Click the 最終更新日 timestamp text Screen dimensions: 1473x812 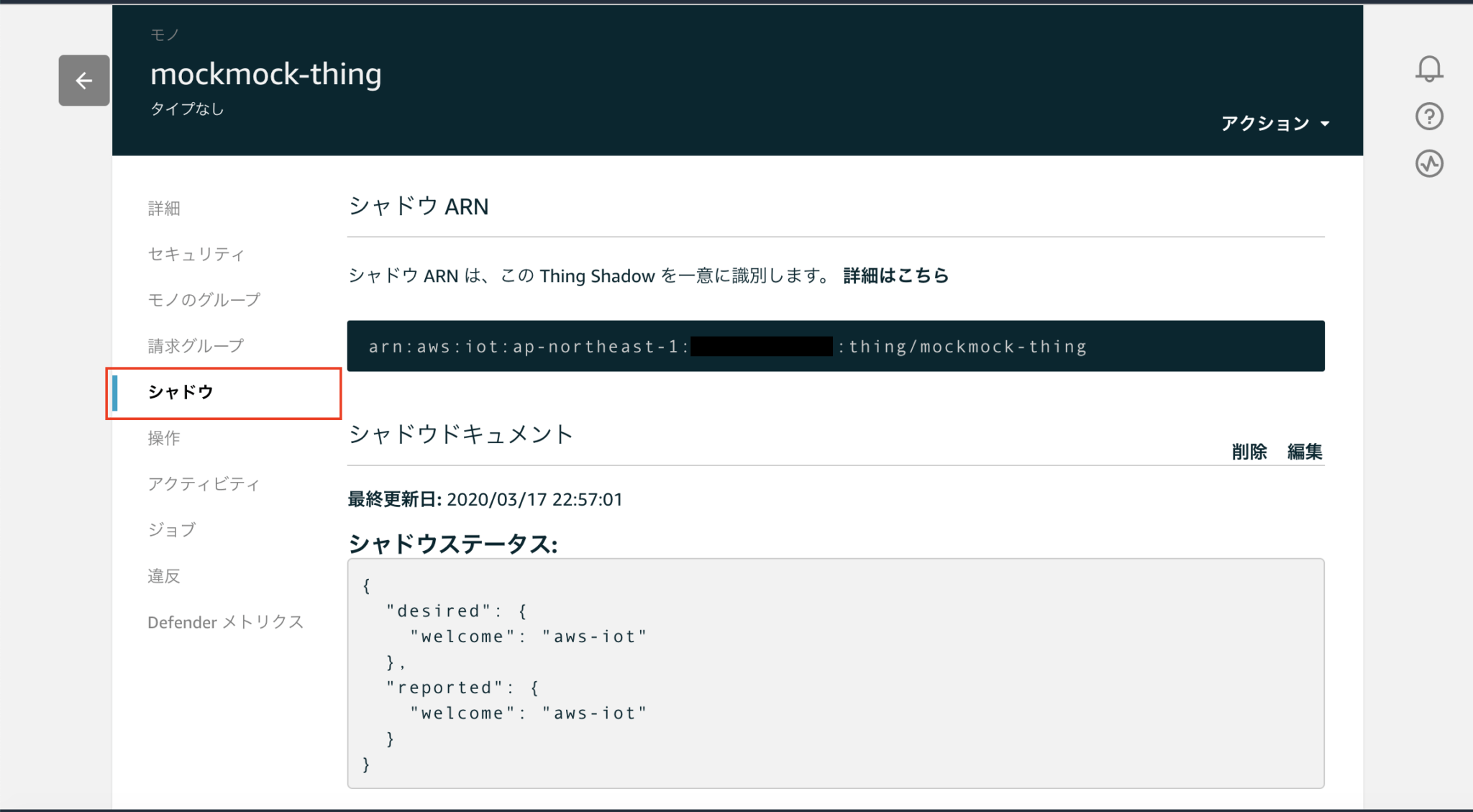pyautogui.click(x=485, y=499)
